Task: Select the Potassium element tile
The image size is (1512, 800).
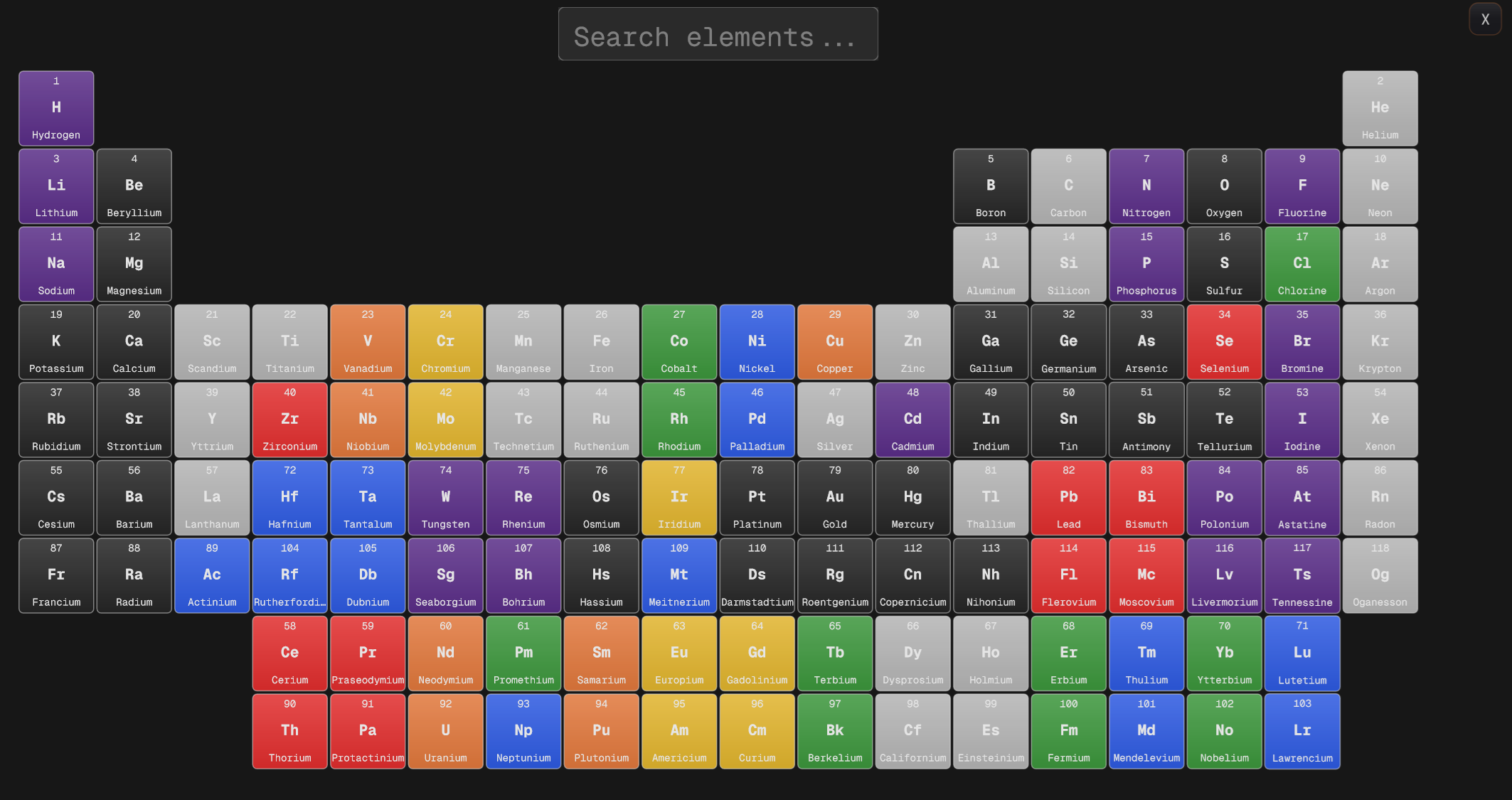Action: point(56,342)
